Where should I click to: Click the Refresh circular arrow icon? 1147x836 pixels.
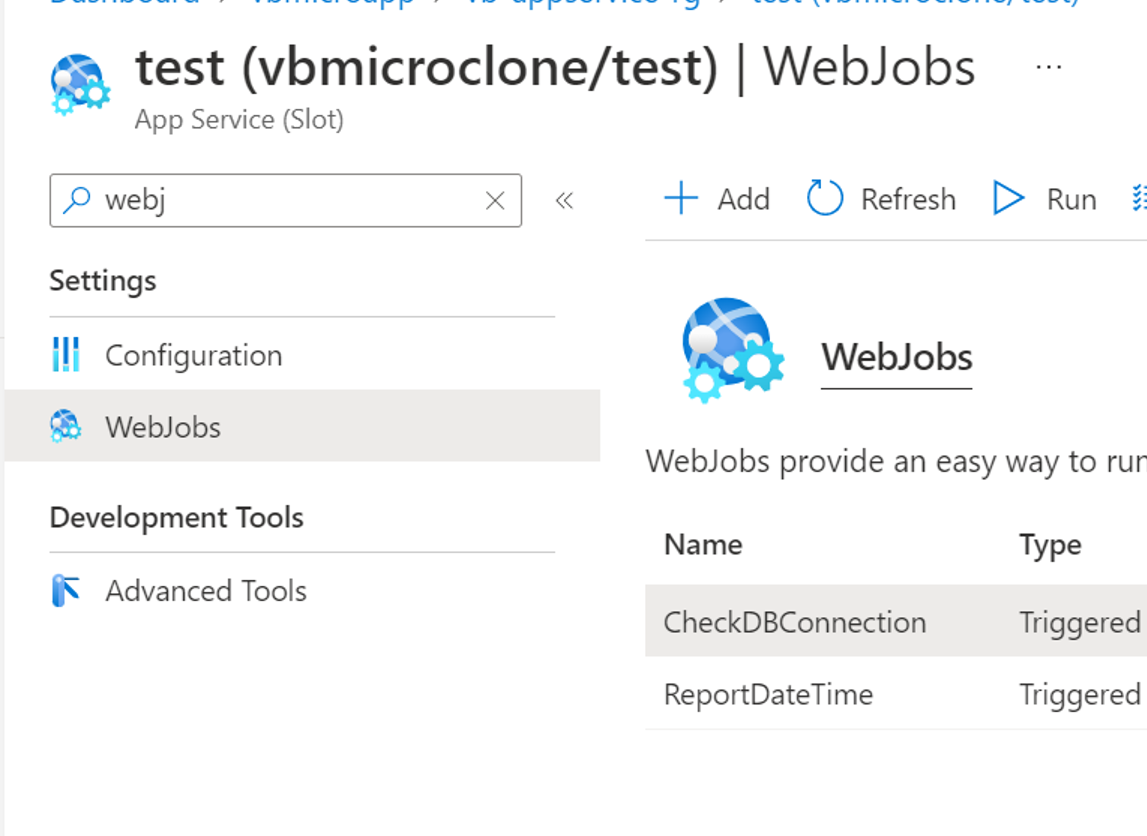[824, 197]
